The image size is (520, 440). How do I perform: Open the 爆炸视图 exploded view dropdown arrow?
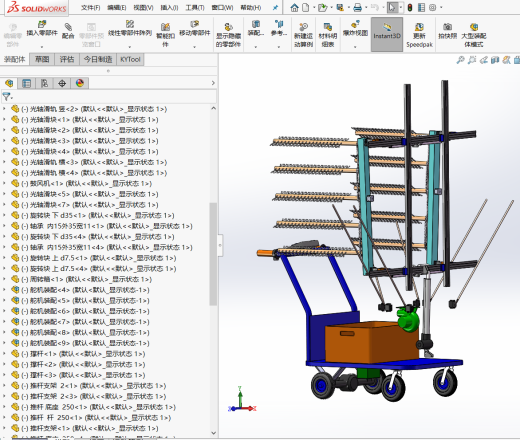tap(355, 47)
